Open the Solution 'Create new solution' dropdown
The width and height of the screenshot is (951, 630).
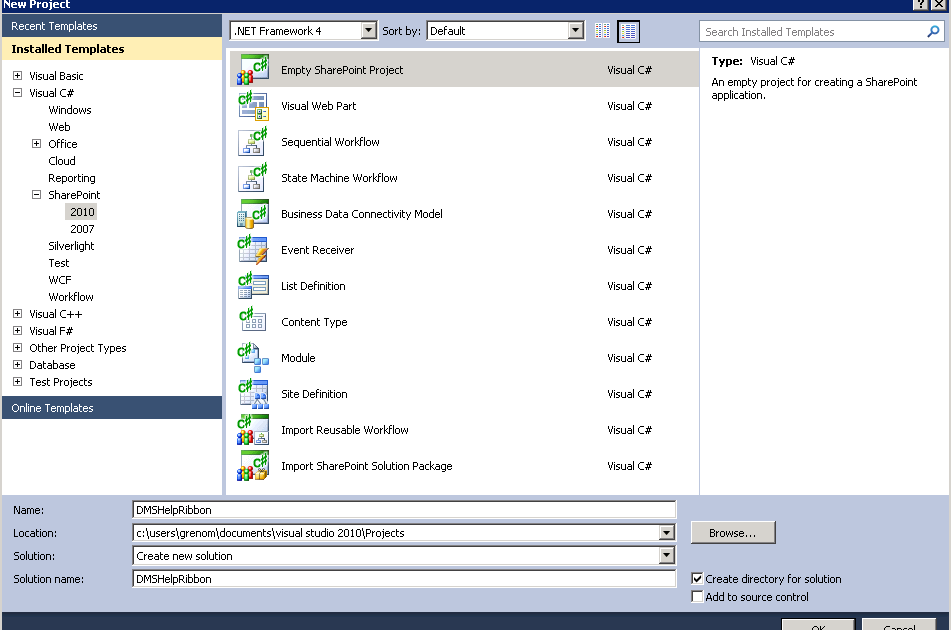[x=667, y=556]
